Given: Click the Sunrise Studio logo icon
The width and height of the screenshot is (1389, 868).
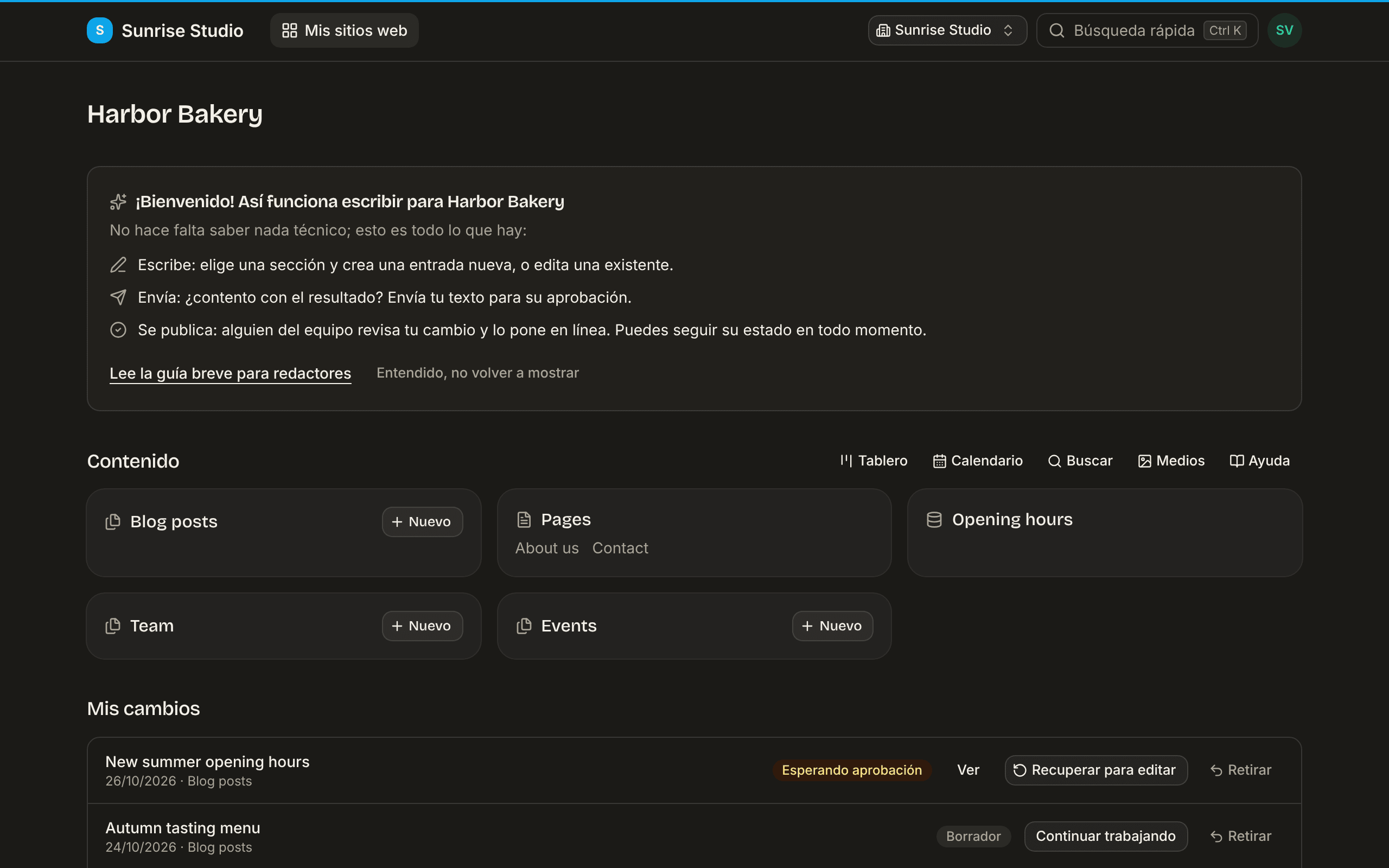Looking at the screenshot, I should coord(99,30).
